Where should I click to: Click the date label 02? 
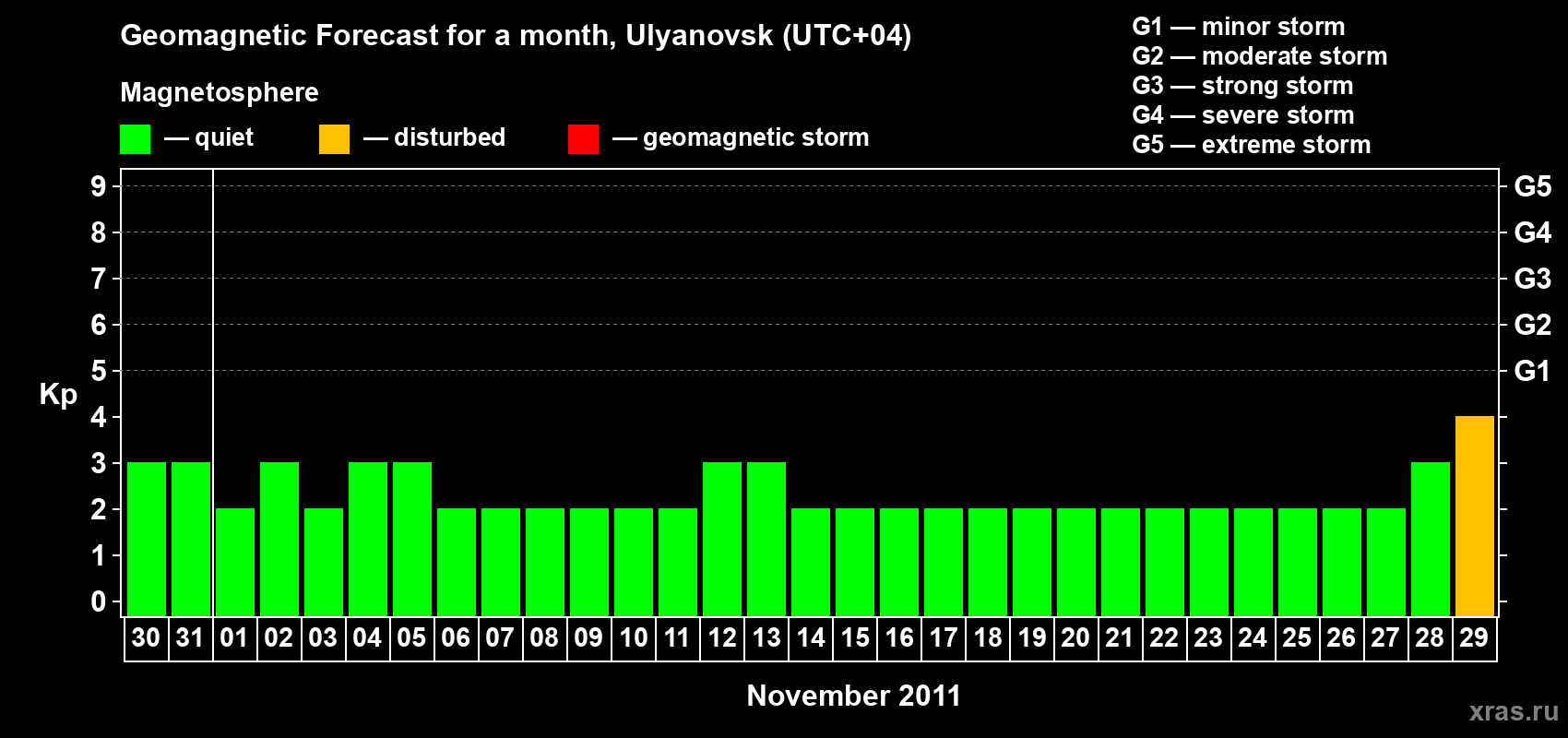coord(279,638)
